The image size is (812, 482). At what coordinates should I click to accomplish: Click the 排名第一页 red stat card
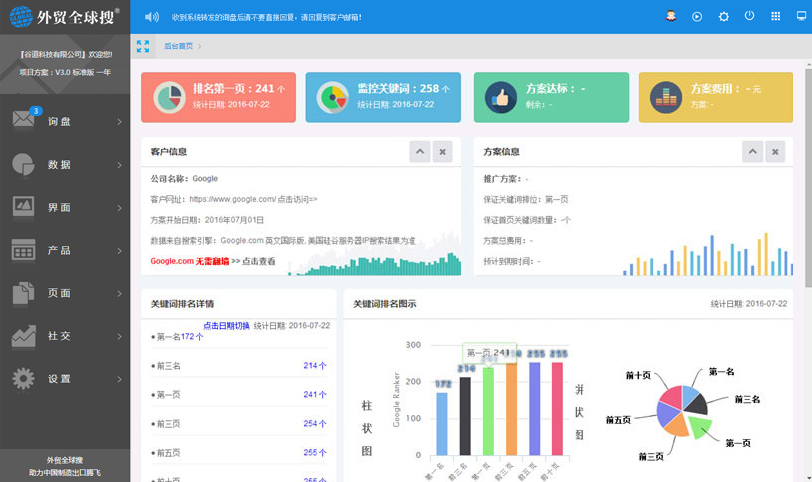point(218,97)
